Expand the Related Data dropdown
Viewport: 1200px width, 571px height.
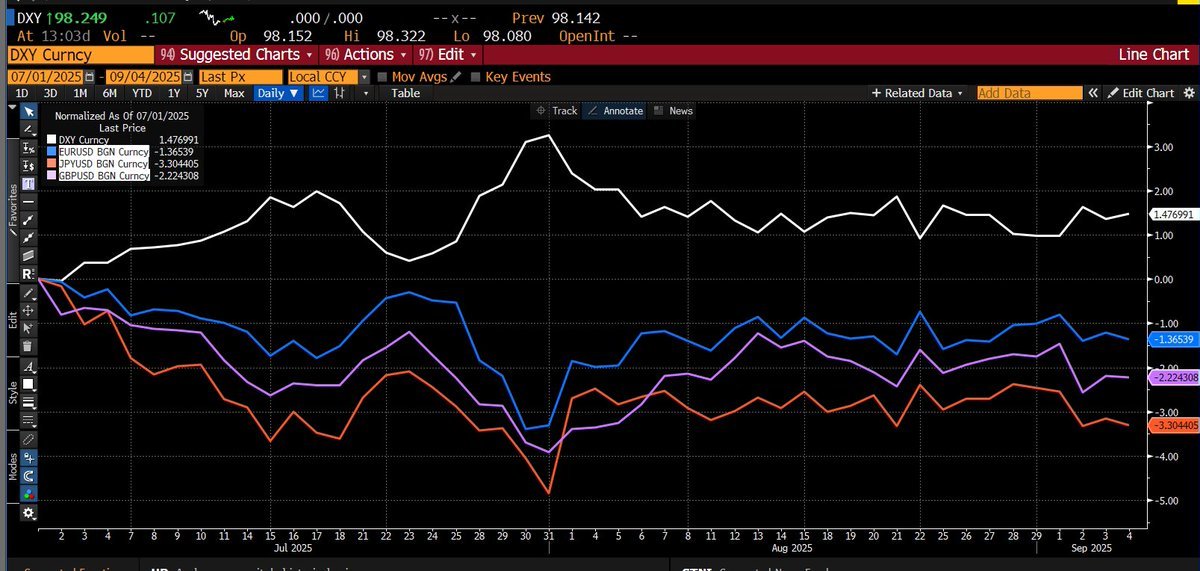click(x=917, y=93)
